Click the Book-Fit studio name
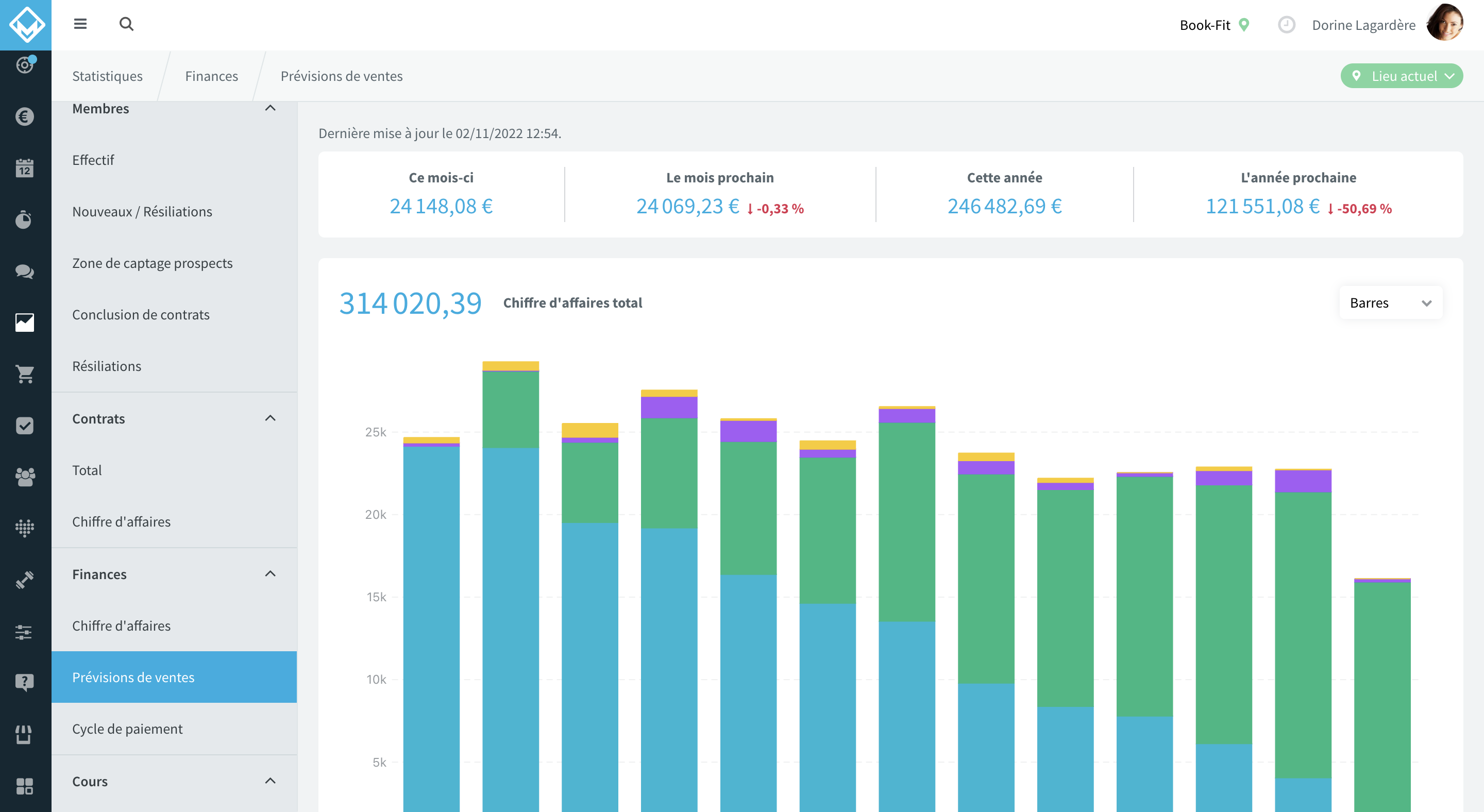The width and height of the screenshot is (1484, 812). (1205, 25)
